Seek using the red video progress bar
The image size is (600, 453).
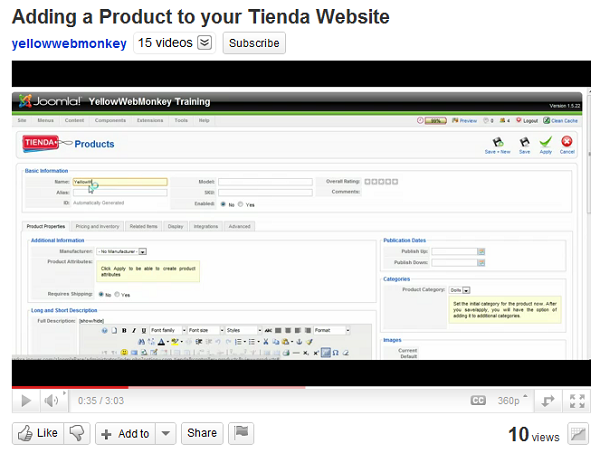(301, 388)
